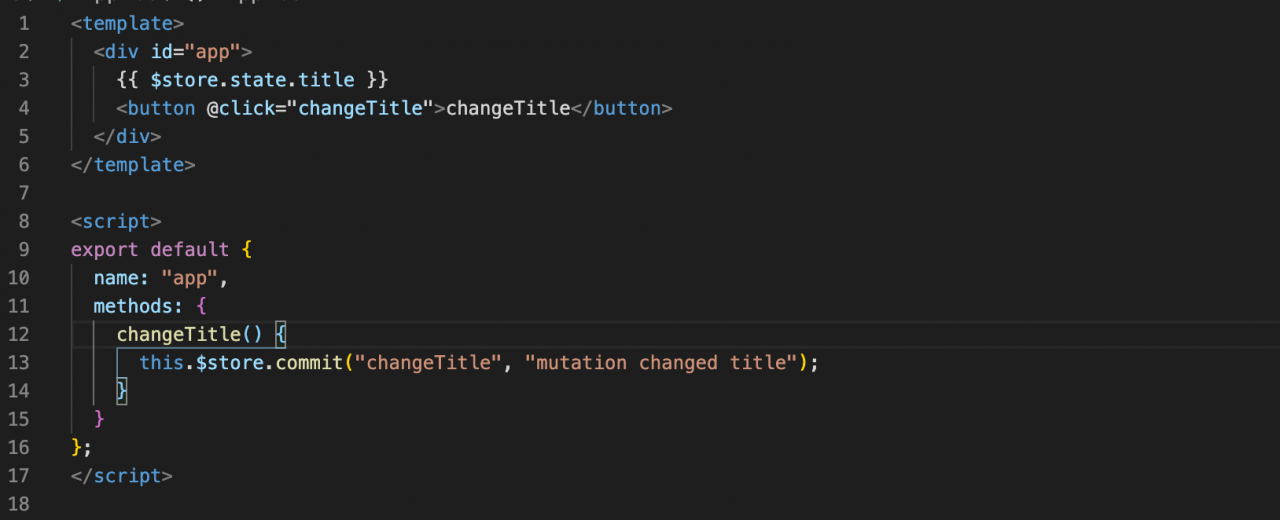This screenshot has width=1280, height=520.
Task: Click the "changeTitle" handler string in @click
Action: tap(361, 108)
